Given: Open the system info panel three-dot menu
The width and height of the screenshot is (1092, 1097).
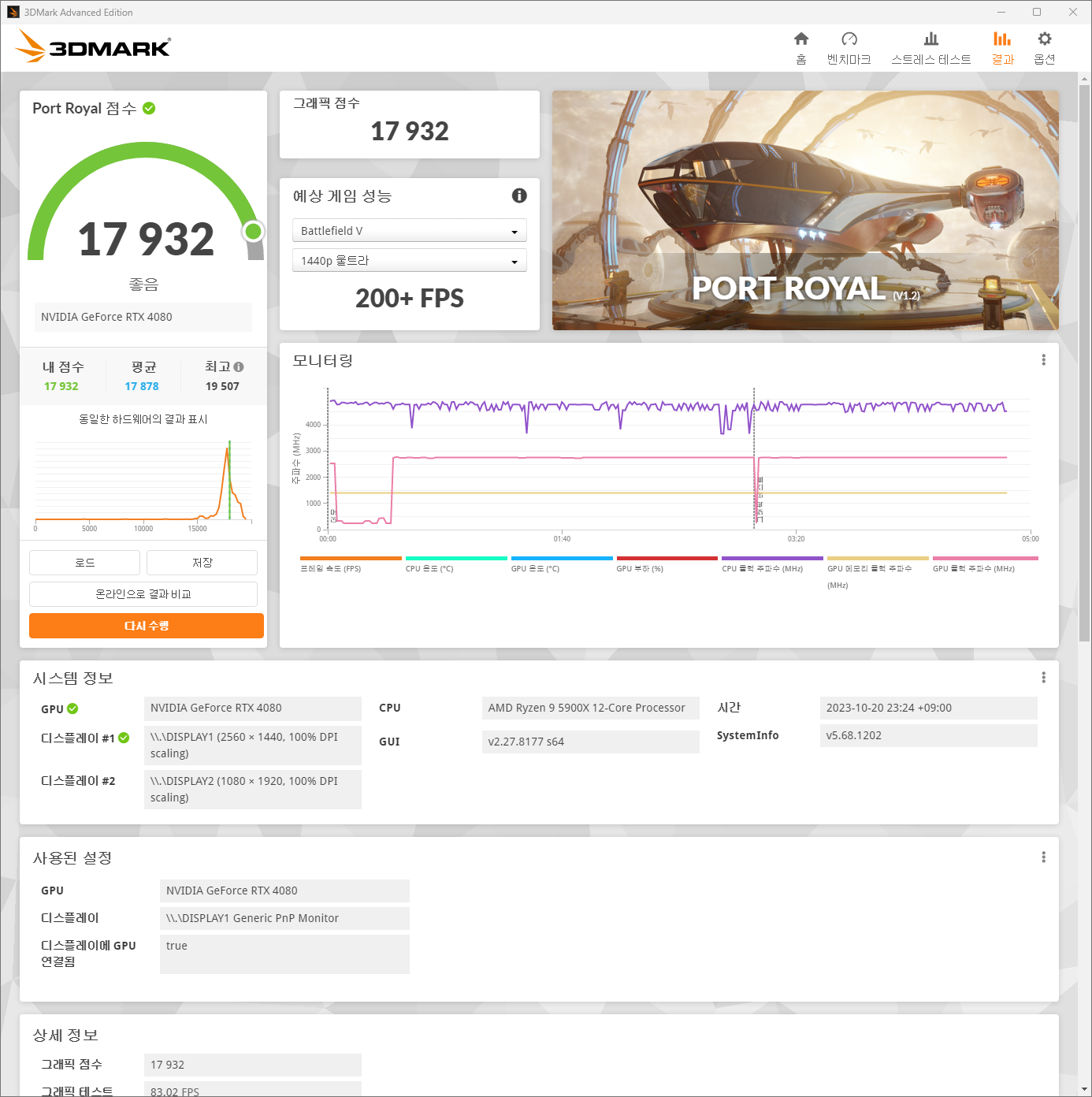Looking at the screenshot, I should point(1044,678).
